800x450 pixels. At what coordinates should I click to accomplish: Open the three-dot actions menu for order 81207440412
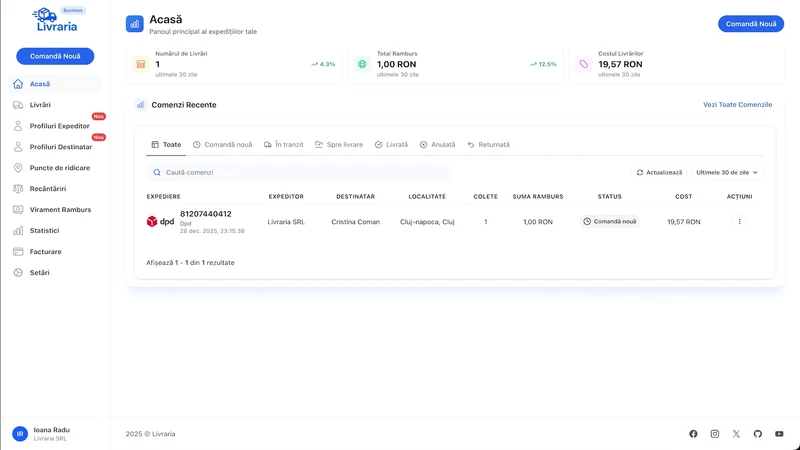pos(739,221)
